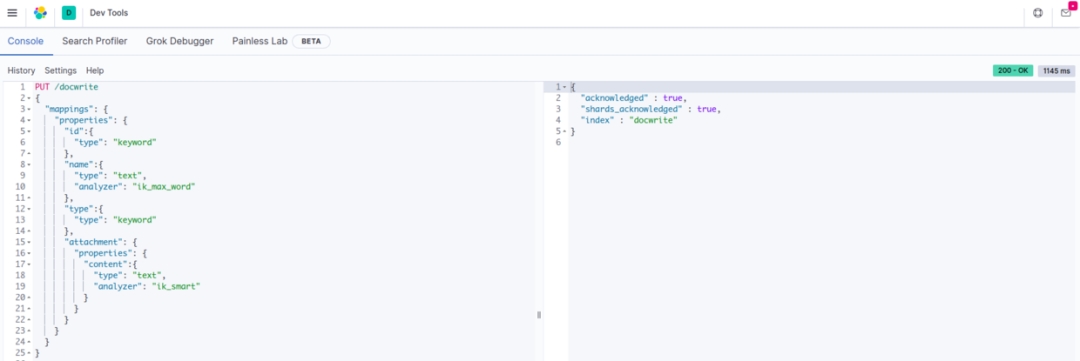Click the "attachment": { line in editor
The height and width of the screenshot is (361, 1080).
(x=101, y=242)
